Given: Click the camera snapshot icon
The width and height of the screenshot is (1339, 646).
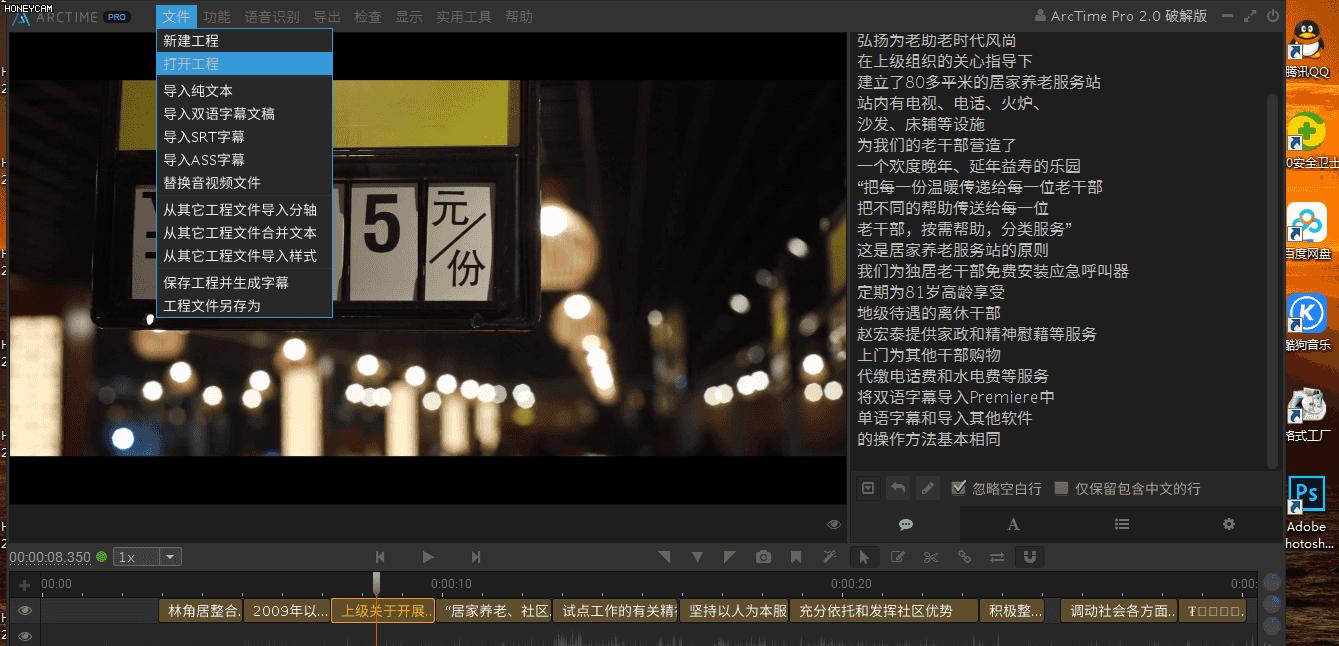Looking at the screenshot, I should (x=763, y=557).
